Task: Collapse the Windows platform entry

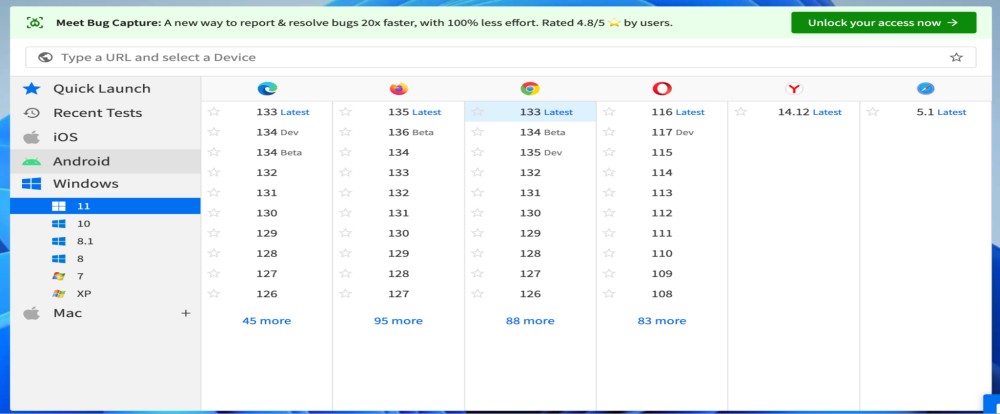Action: 105,184
